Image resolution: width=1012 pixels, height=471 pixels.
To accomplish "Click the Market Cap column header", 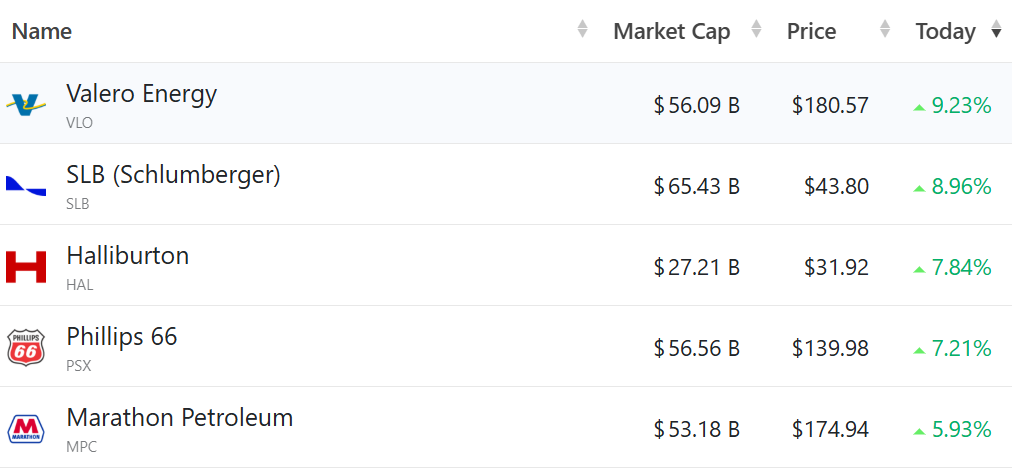I will point(671,31).
